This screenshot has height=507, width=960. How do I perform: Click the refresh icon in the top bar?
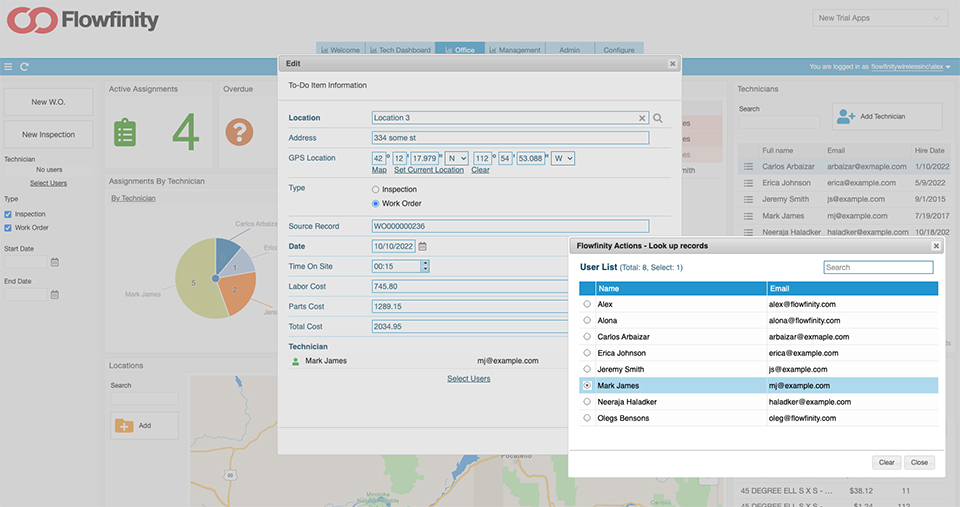pos(24,67)
